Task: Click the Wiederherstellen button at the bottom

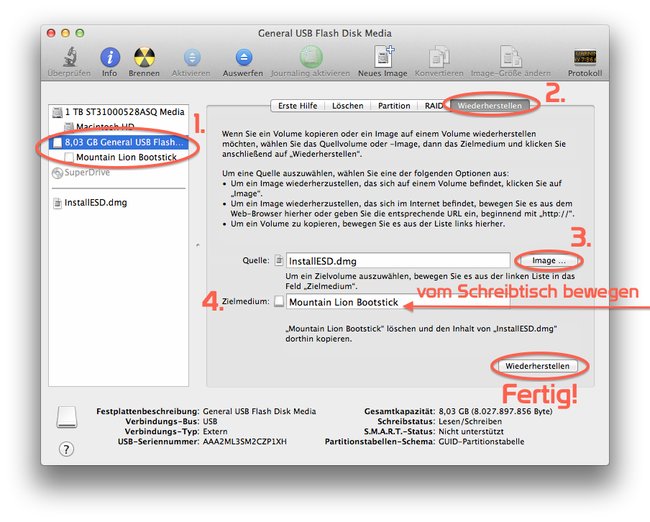Action: 537,366
